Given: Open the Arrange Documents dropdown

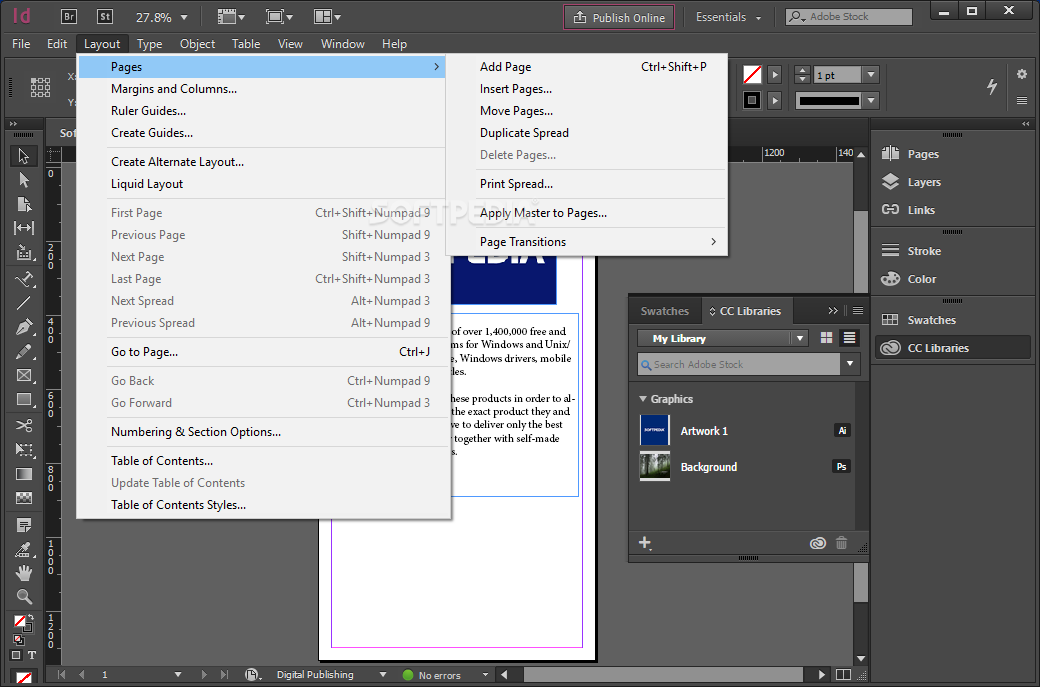Looking at the screenshot, I should (327, 17).
